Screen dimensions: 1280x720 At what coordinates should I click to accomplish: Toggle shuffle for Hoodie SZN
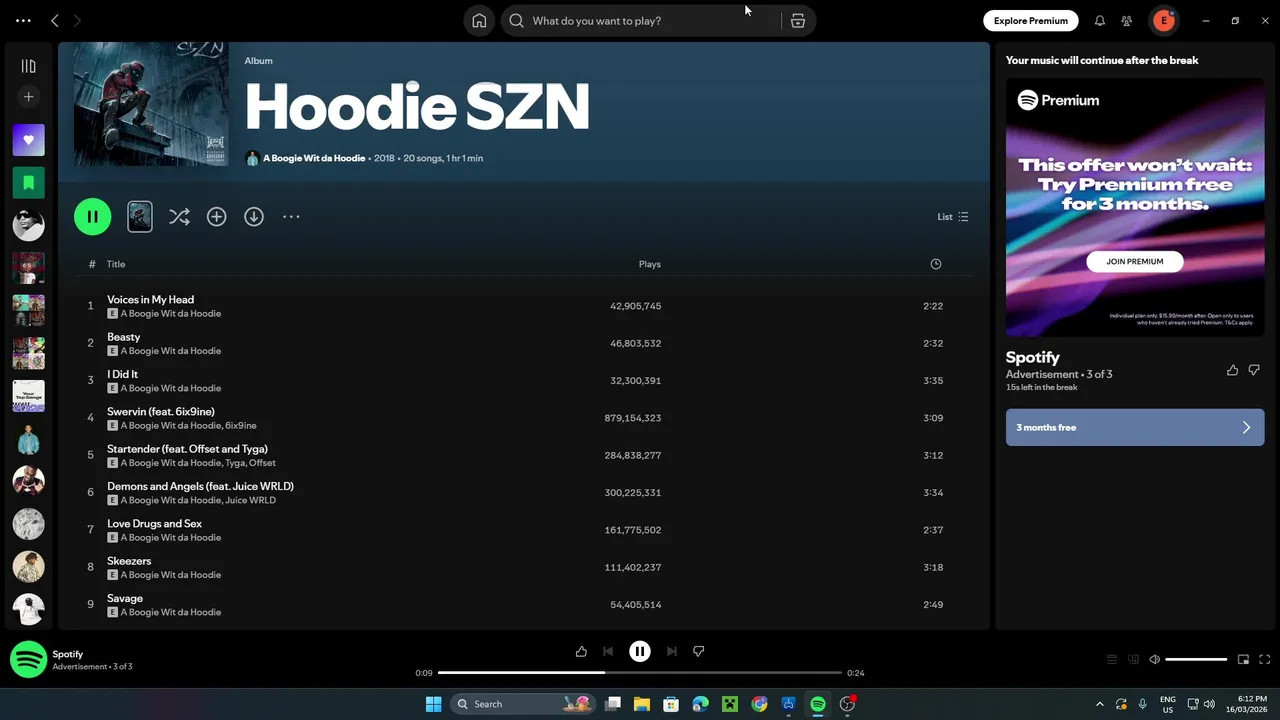tap(179, 217)
